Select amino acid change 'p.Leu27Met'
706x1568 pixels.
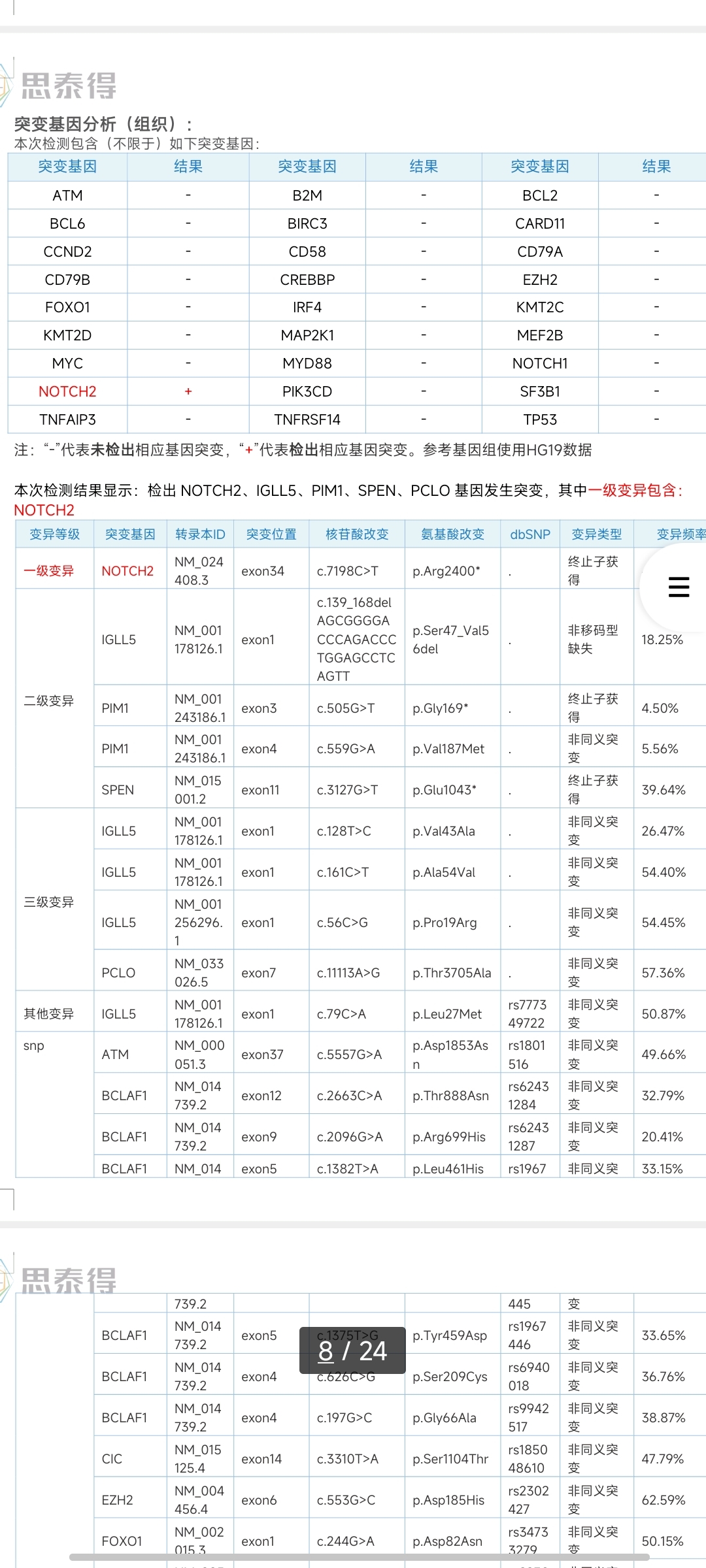(x=447, y=1014)
